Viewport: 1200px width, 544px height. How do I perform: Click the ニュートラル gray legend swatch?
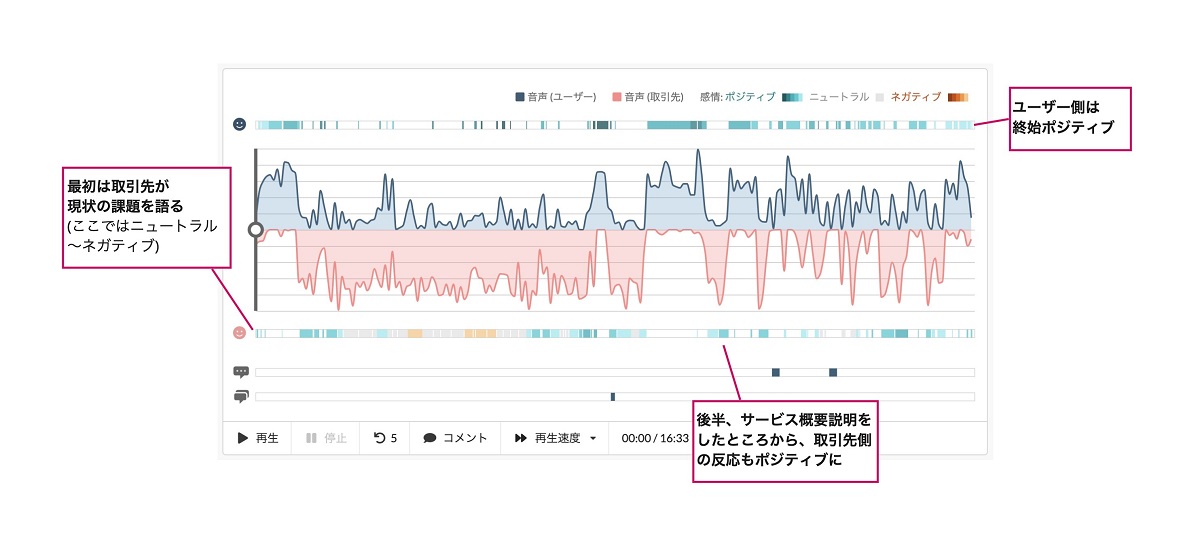click(x=880, y=97)
